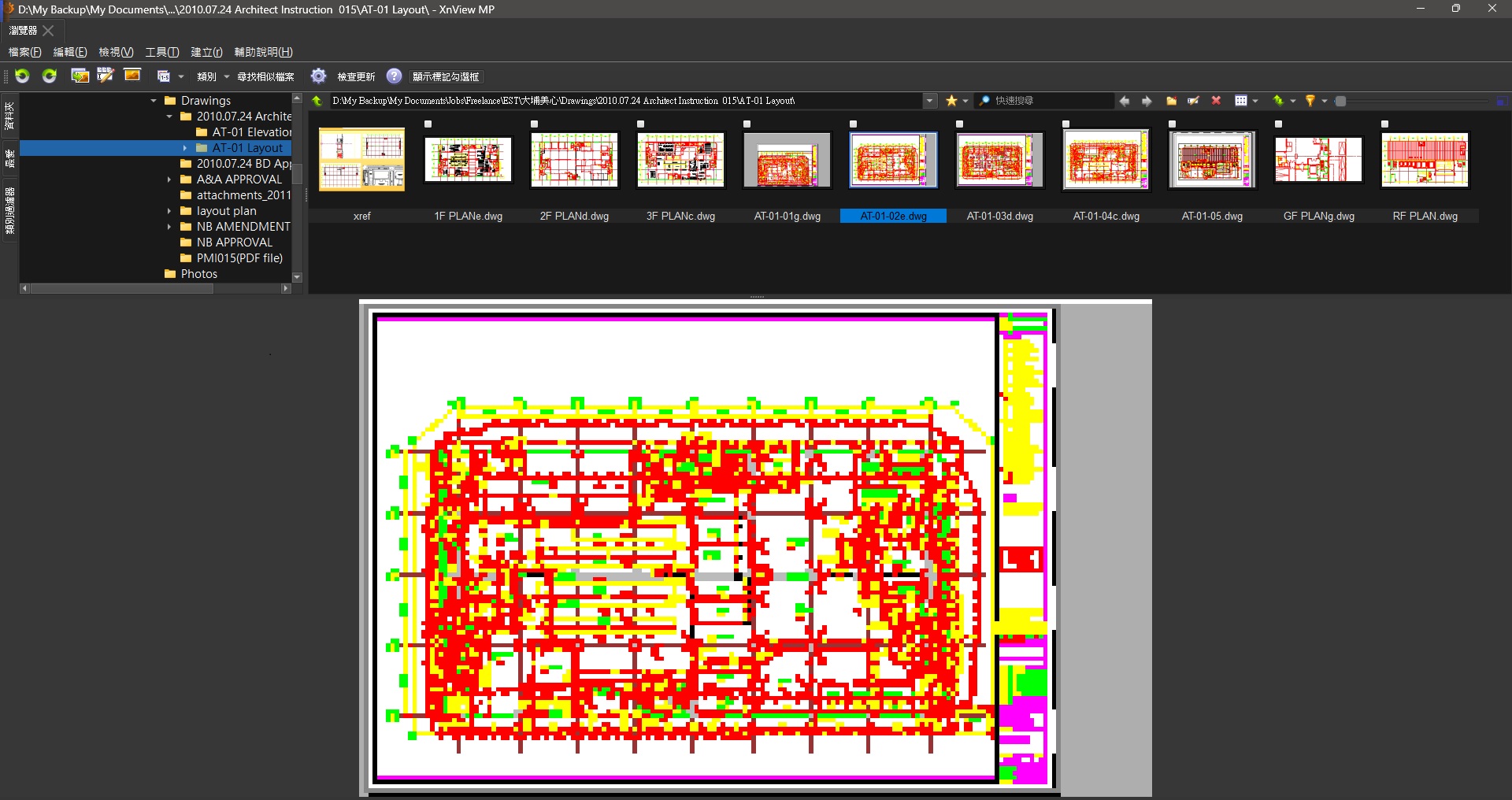Image resolution: width=1512 pixels, height=800 pixels.
Task: Click the thumbnail size slider handle
Action: click(1341, 101)
